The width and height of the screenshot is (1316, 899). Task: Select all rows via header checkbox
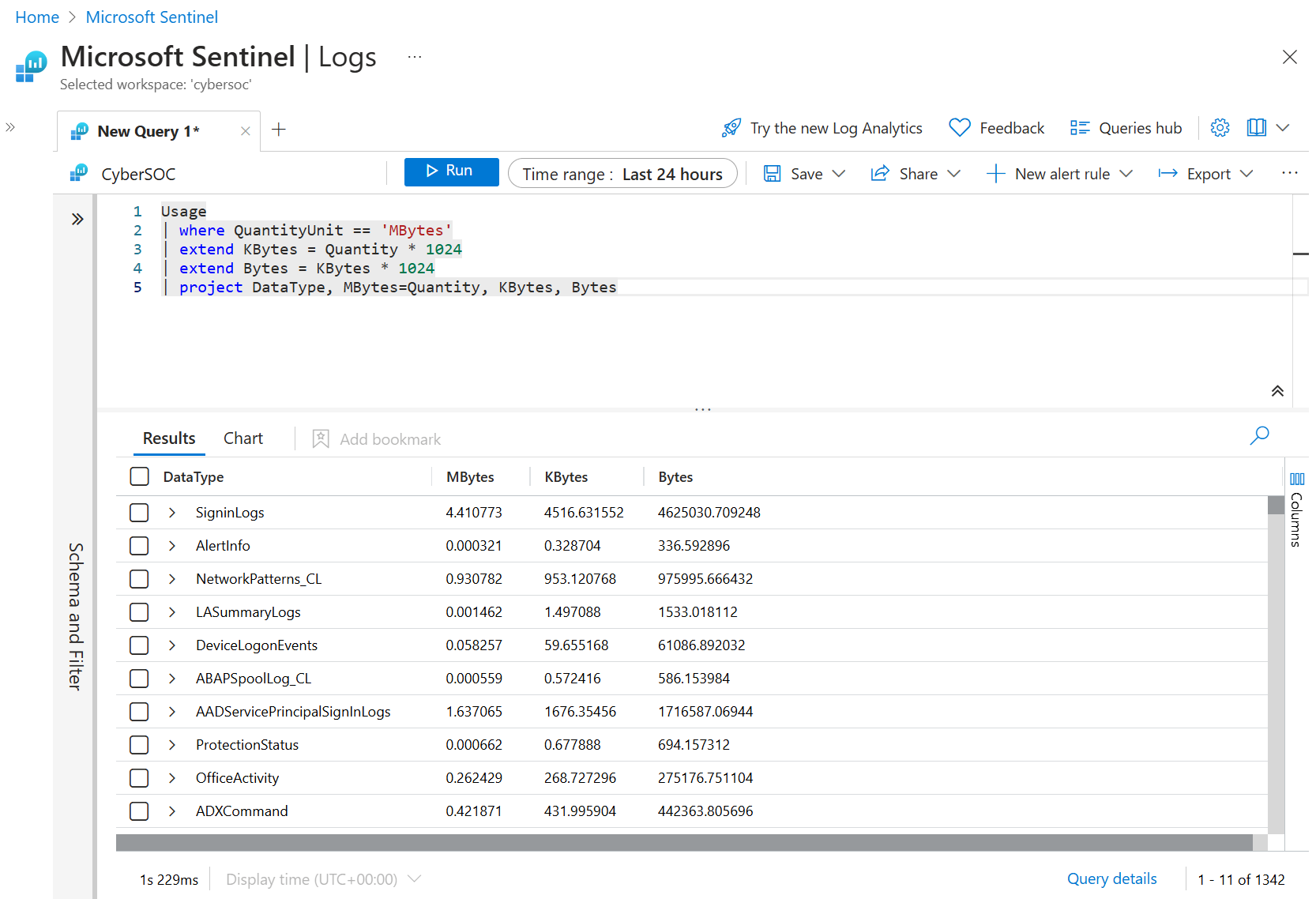(x=139, y=476)
